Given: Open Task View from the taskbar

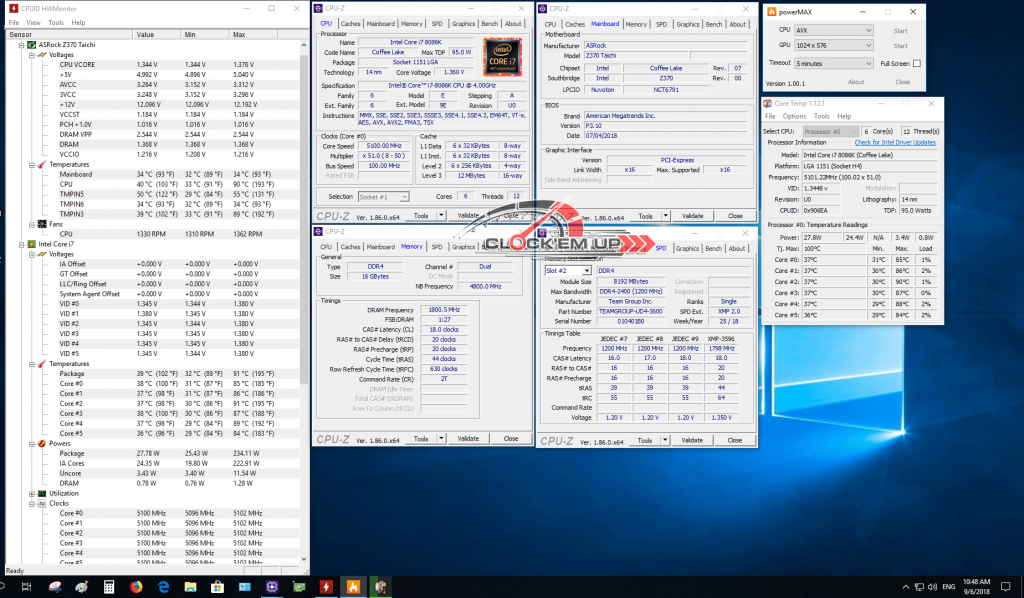Looking at the screenshot, I should point(26,587).
